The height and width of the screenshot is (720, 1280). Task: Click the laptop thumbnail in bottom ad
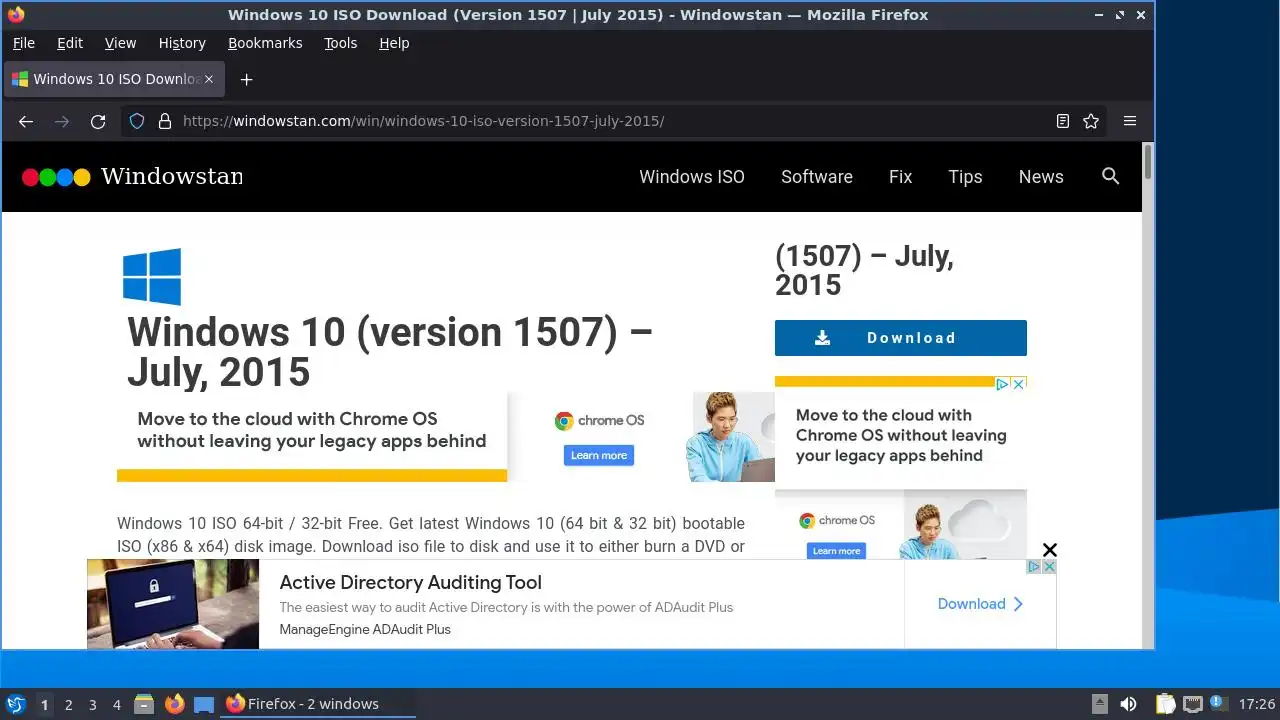coord(173,604)
